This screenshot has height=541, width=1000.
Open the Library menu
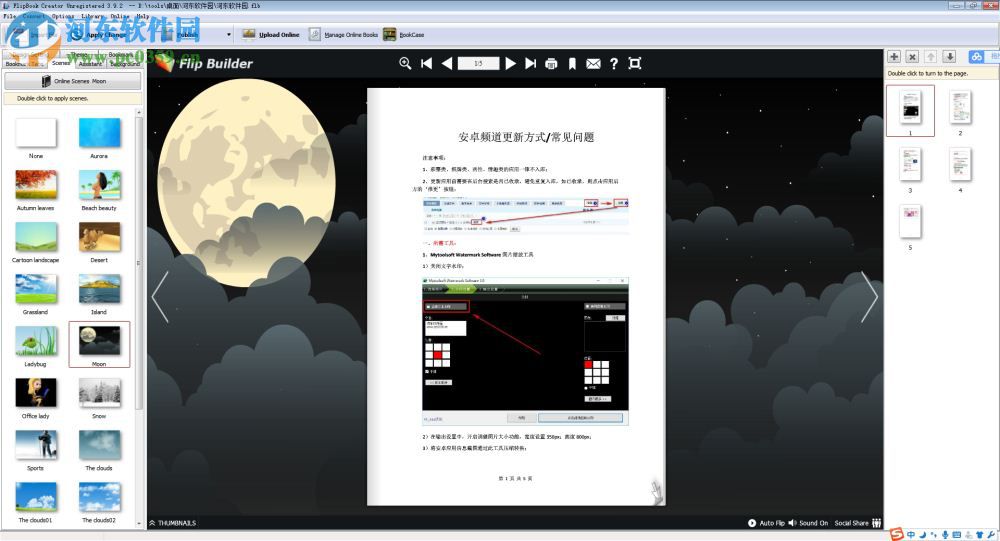(92, 16)
